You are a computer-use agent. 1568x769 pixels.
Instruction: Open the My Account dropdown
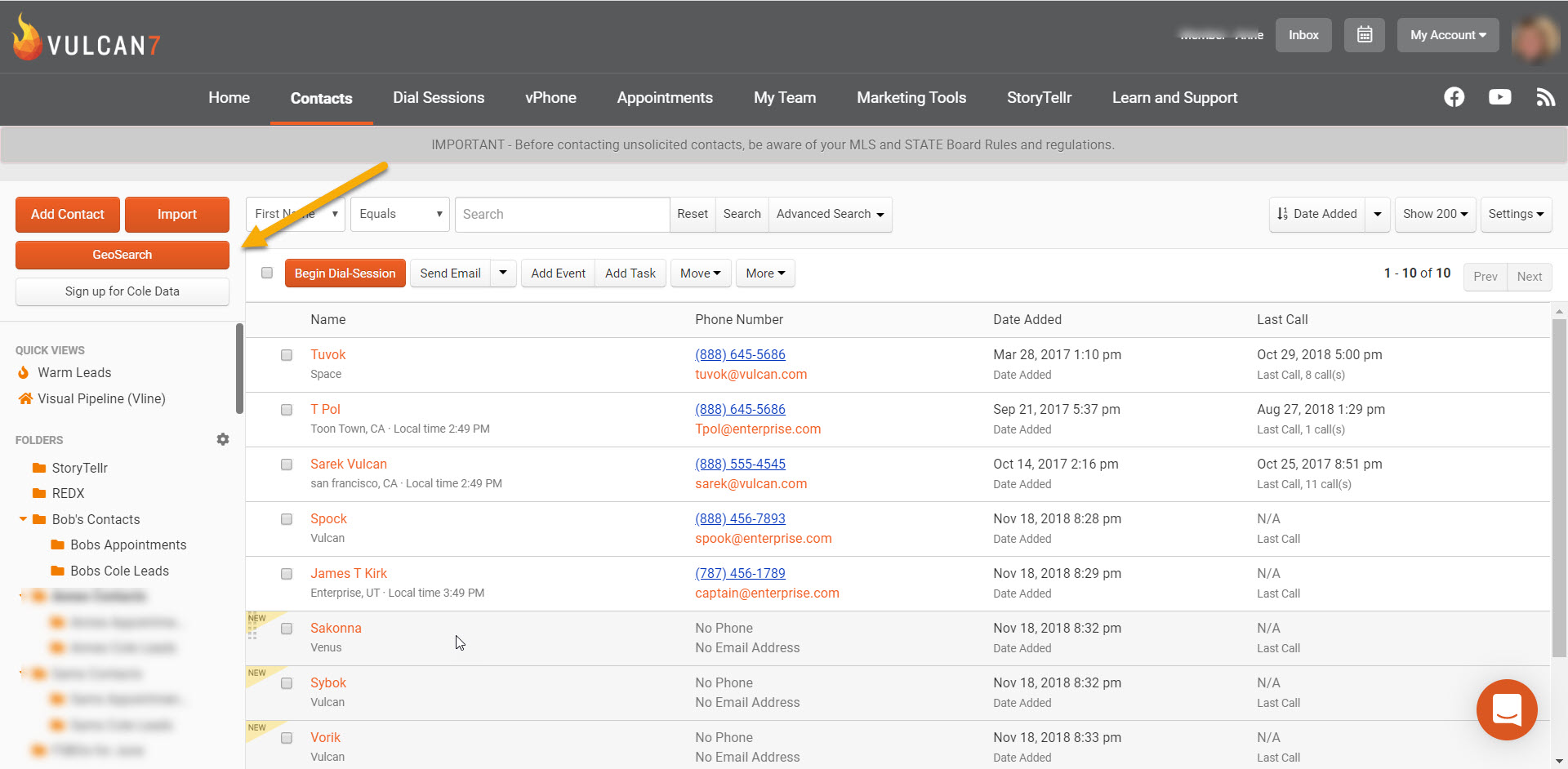point(1448,35)
